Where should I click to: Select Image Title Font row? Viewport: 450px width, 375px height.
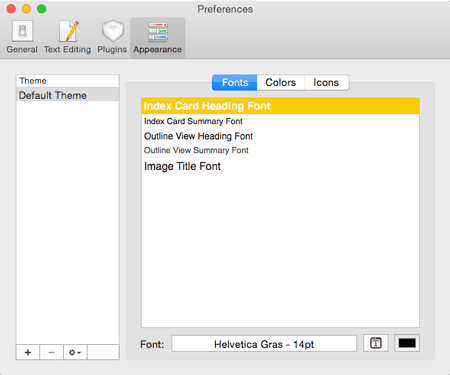(280, 166)
